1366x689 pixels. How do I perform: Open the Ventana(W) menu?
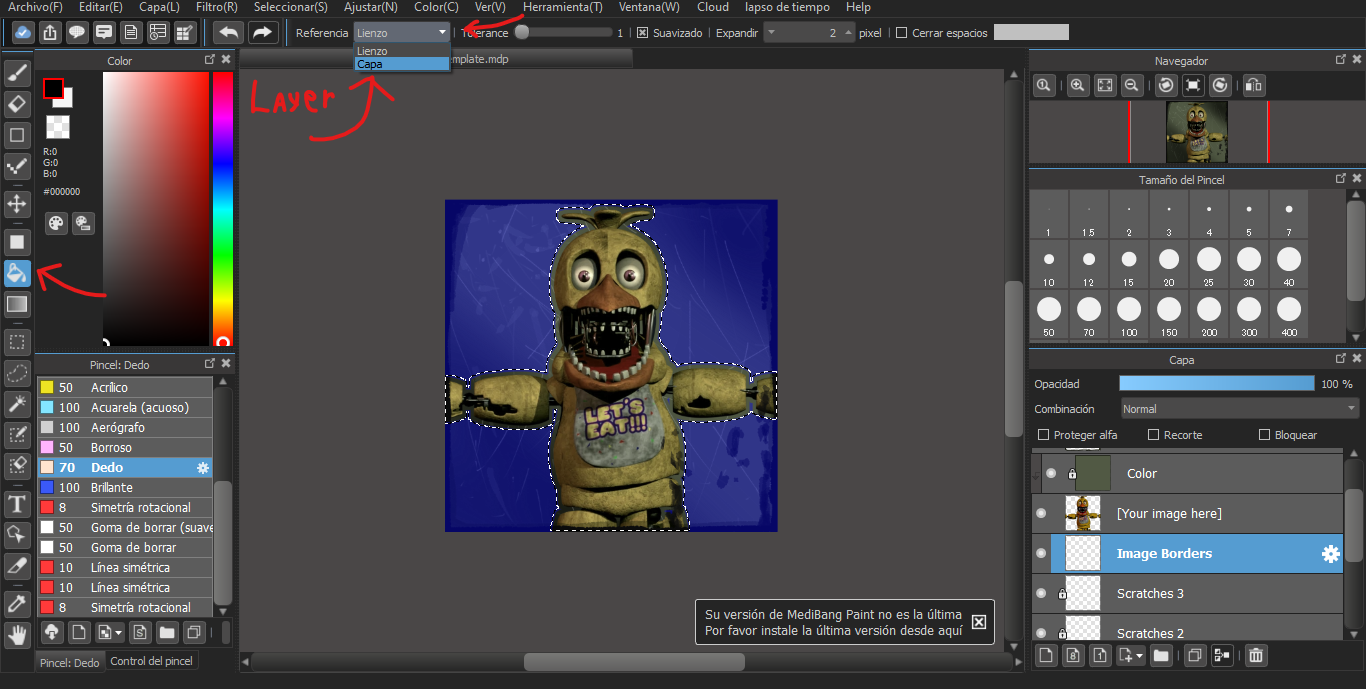649,7
